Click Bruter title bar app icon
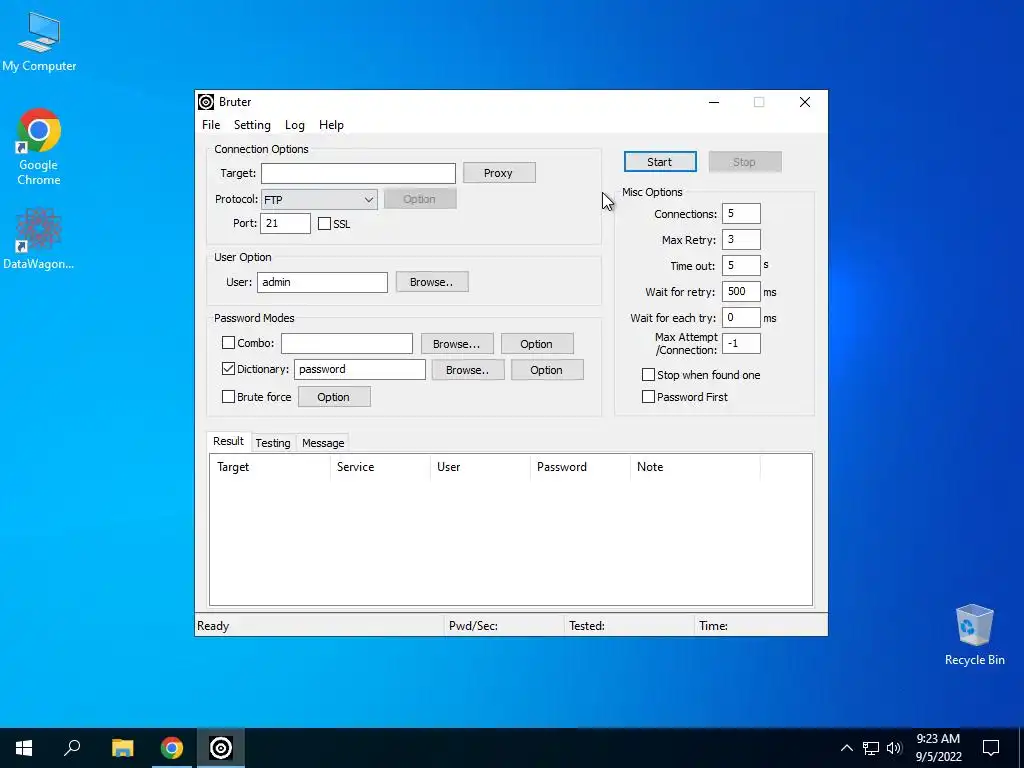1024x768 pixels. pyautogui.click(x=206, y=102)
